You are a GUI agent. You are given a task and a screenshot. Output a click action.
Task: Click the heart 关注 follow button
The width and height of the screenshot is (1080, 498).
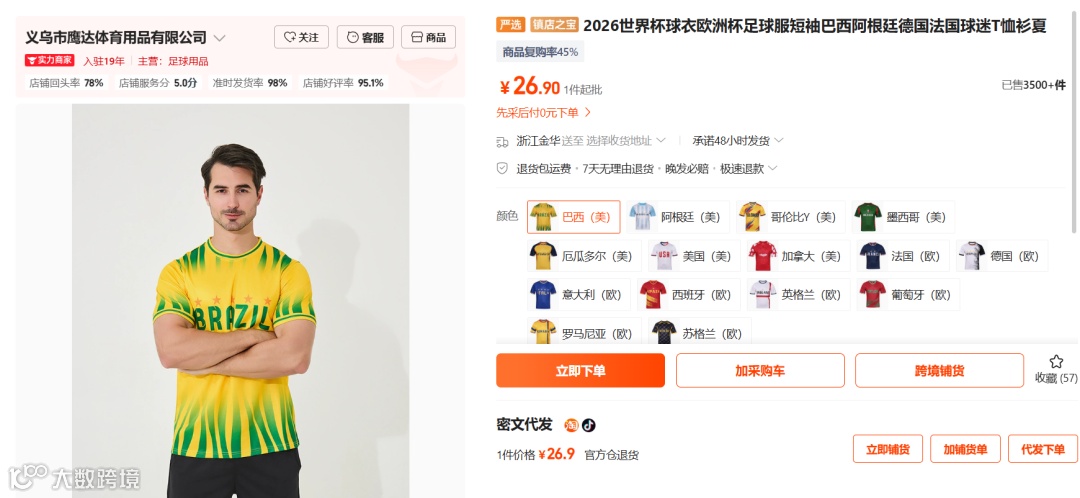coord(301,37)
